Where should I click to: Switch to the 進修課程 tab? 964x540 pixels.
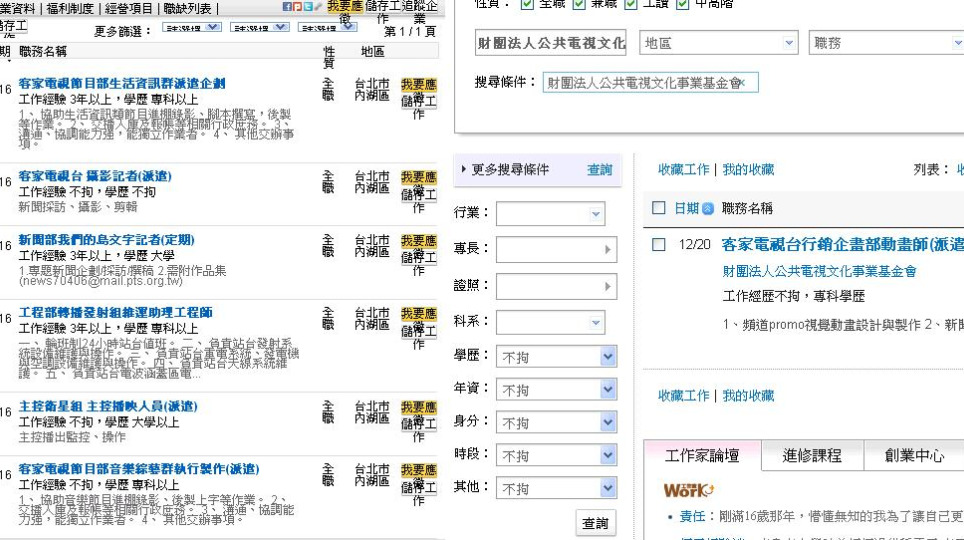point(811,456)
